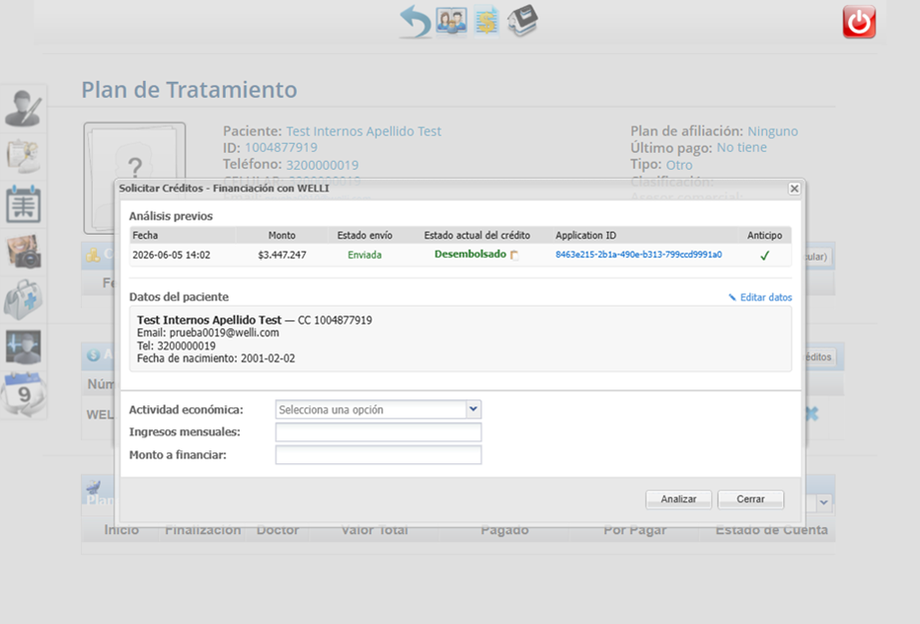
Task: Open the patient edit sidebar icon
Action: [x=23, y=108]
